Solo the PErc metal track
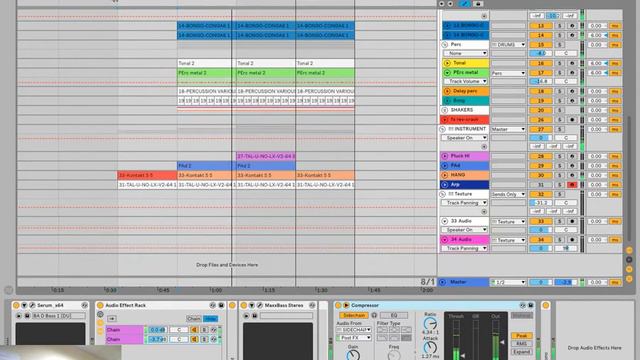 coord(560,73)
